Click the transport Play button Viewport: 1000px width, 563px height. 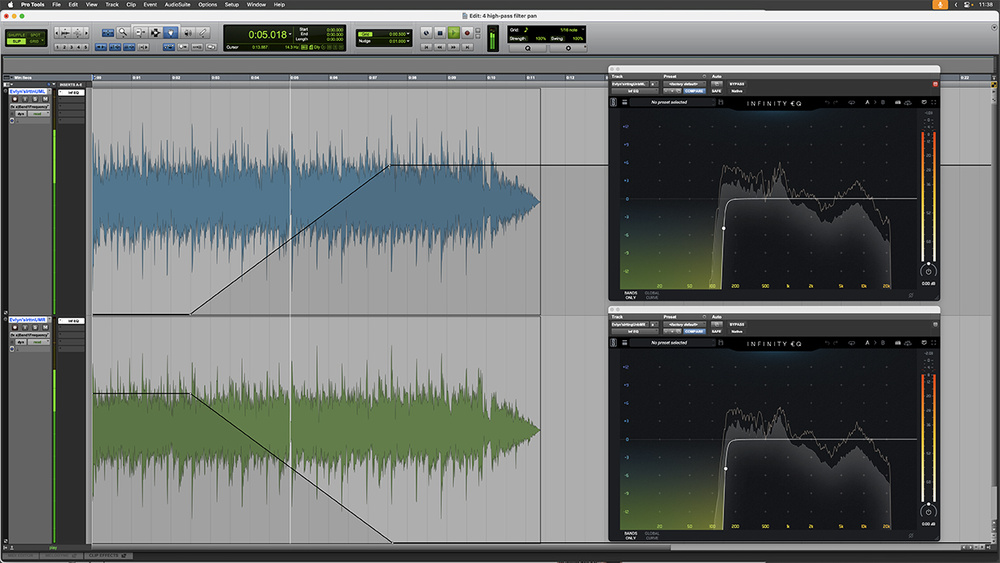click(453, 33)
